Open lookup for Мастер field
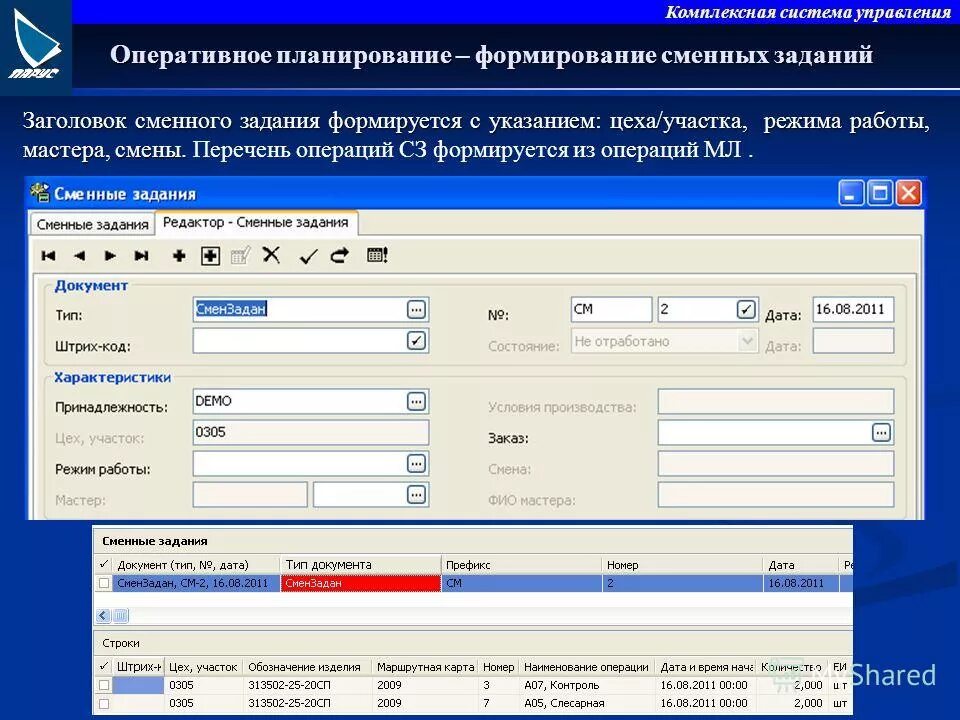Image resolution: width=960 pixels, height=720 pixels. [416, 494]
